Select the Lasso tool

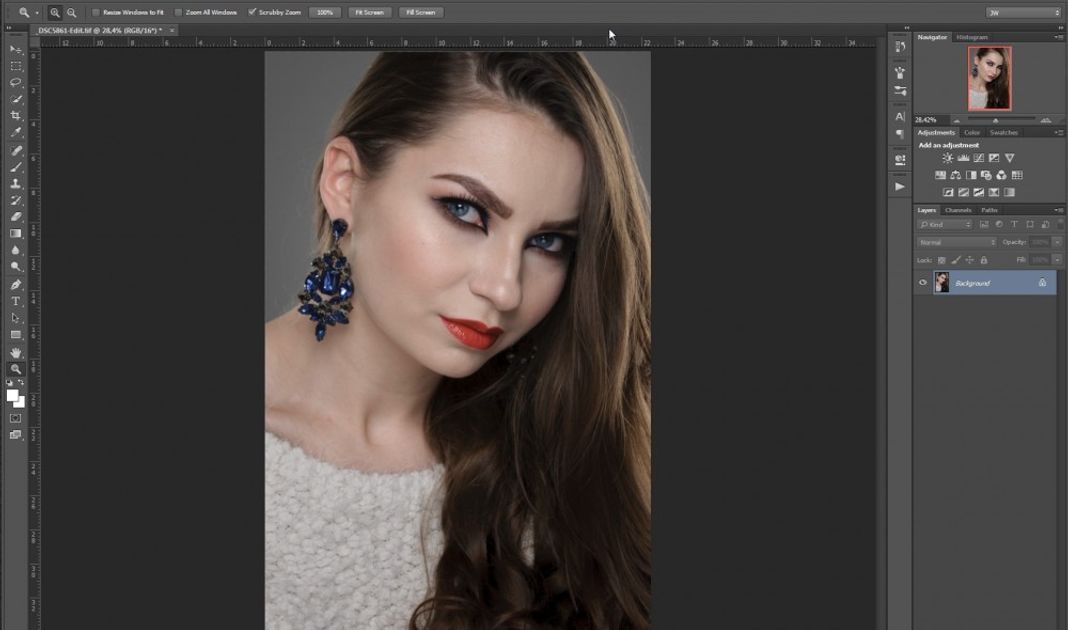(16, 82)
